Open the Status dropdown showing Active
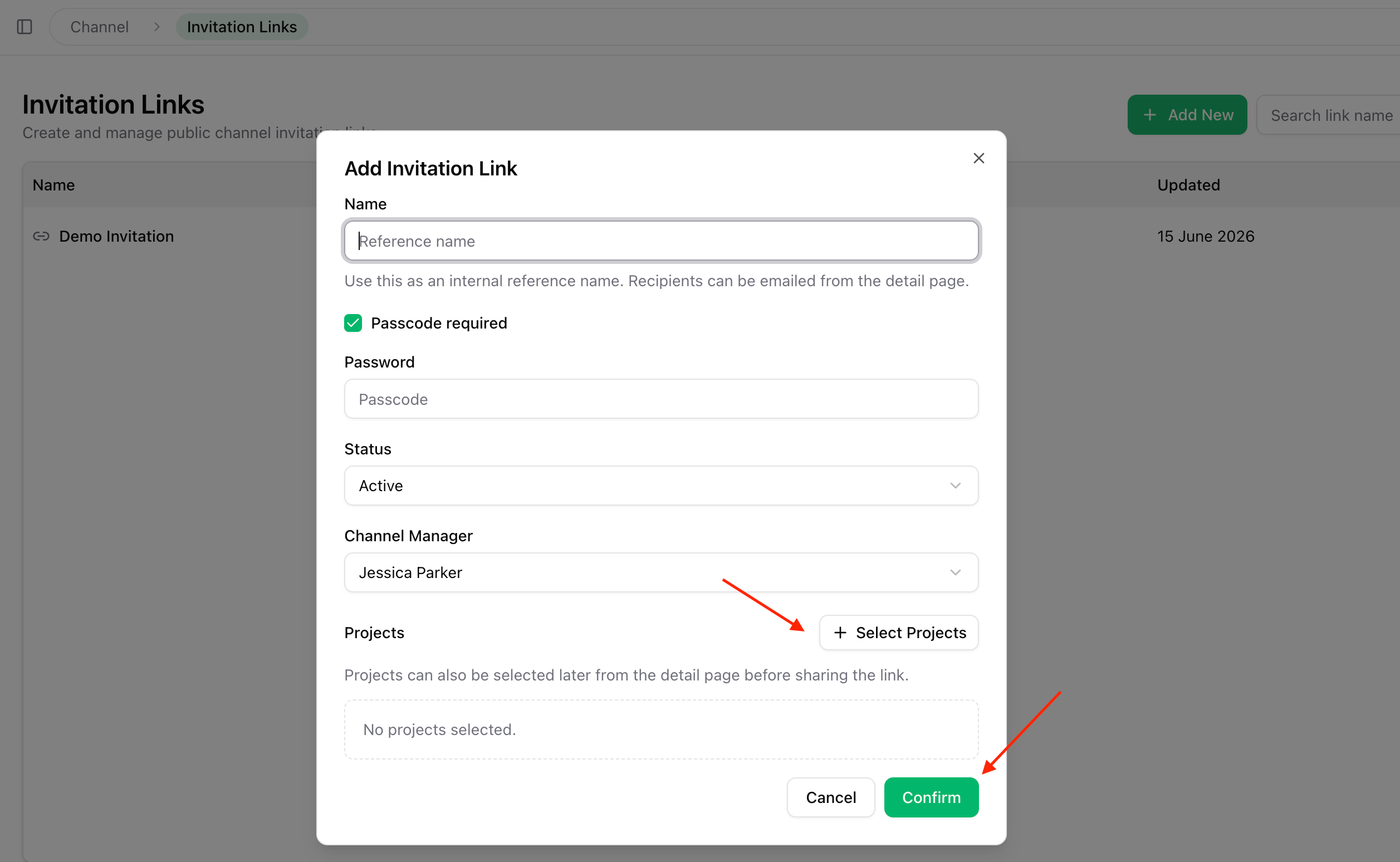1400x862 pixels. 661,485
